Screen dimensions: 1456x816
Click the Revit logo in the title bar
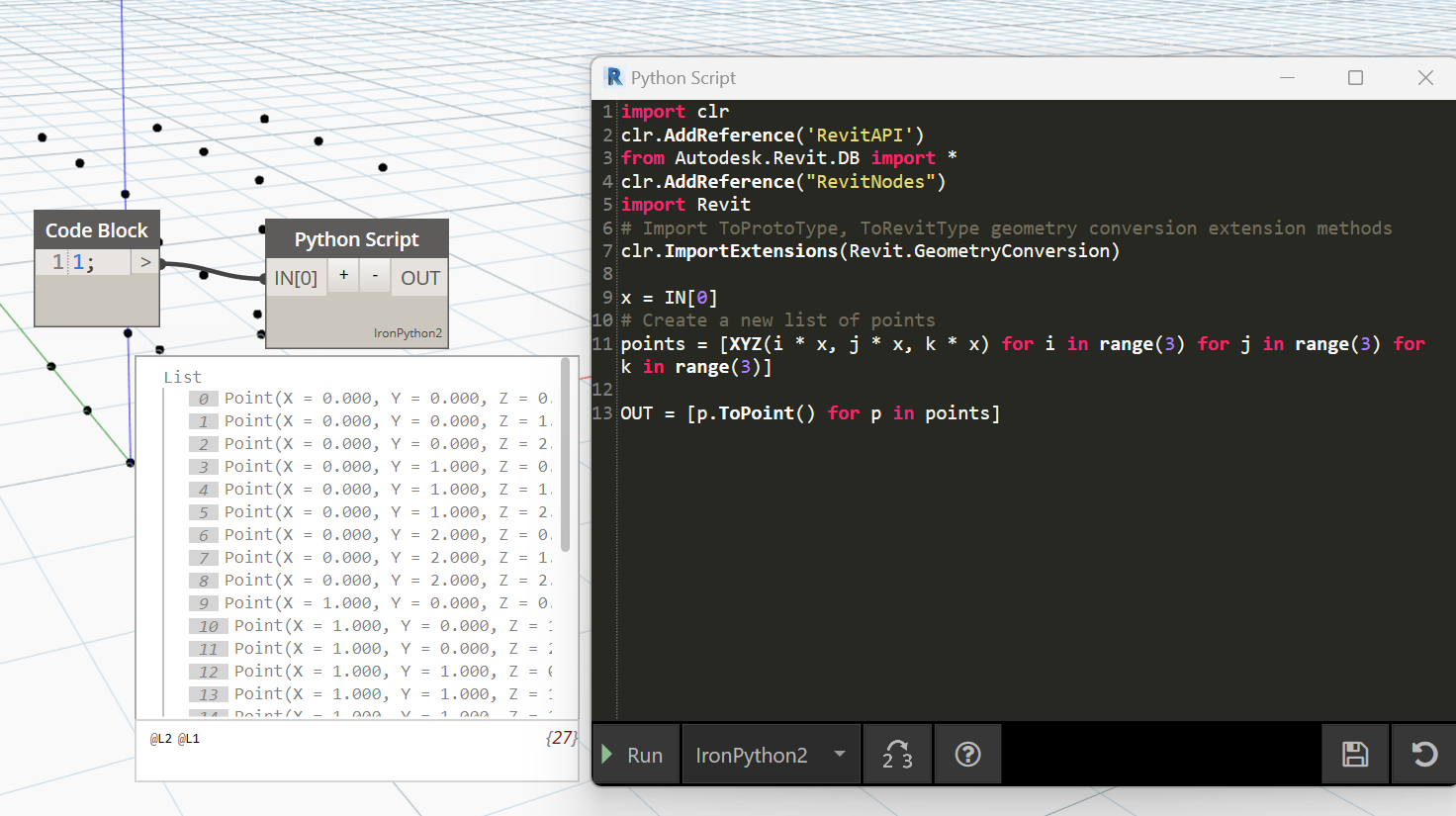pos(614,77)
